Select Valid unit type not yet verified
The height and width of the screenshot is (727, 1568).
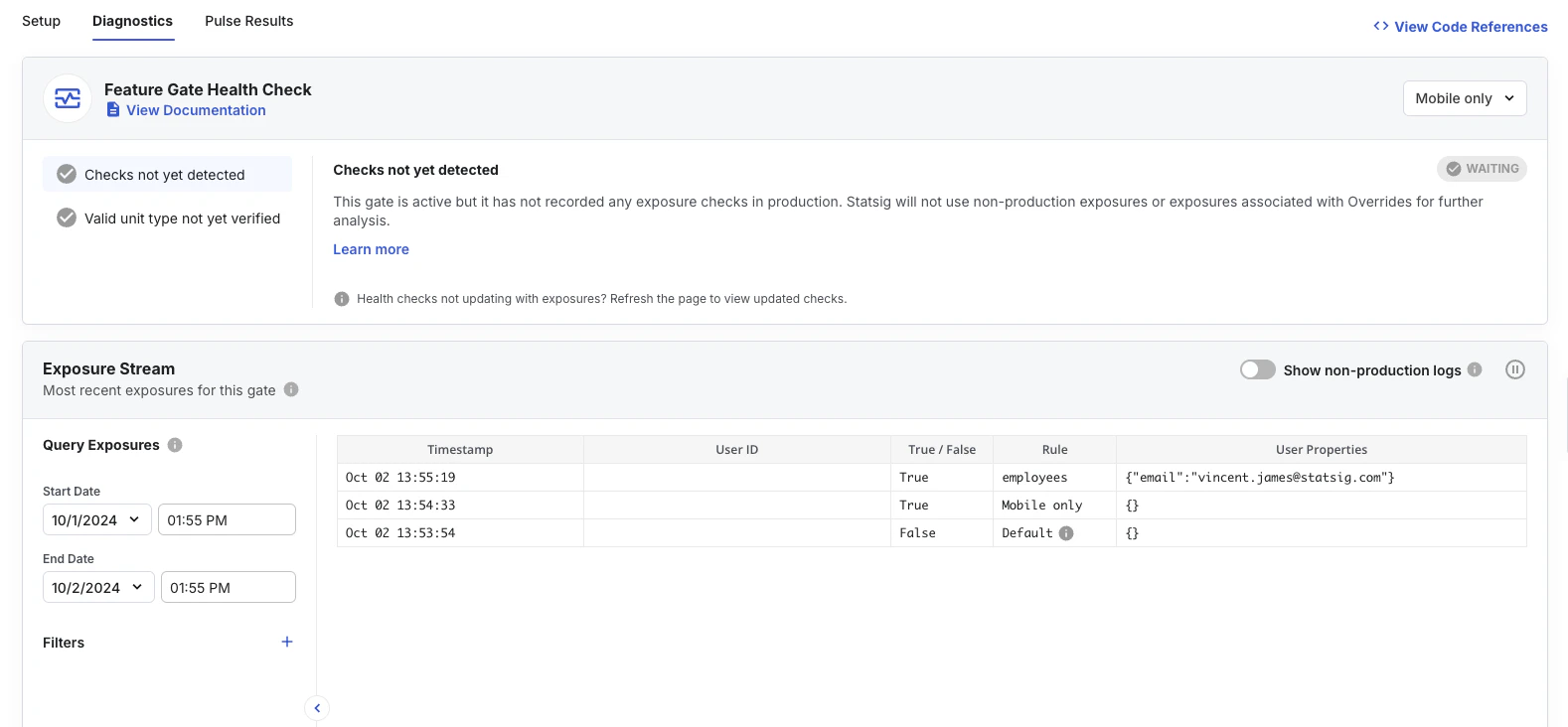point(167,218)
